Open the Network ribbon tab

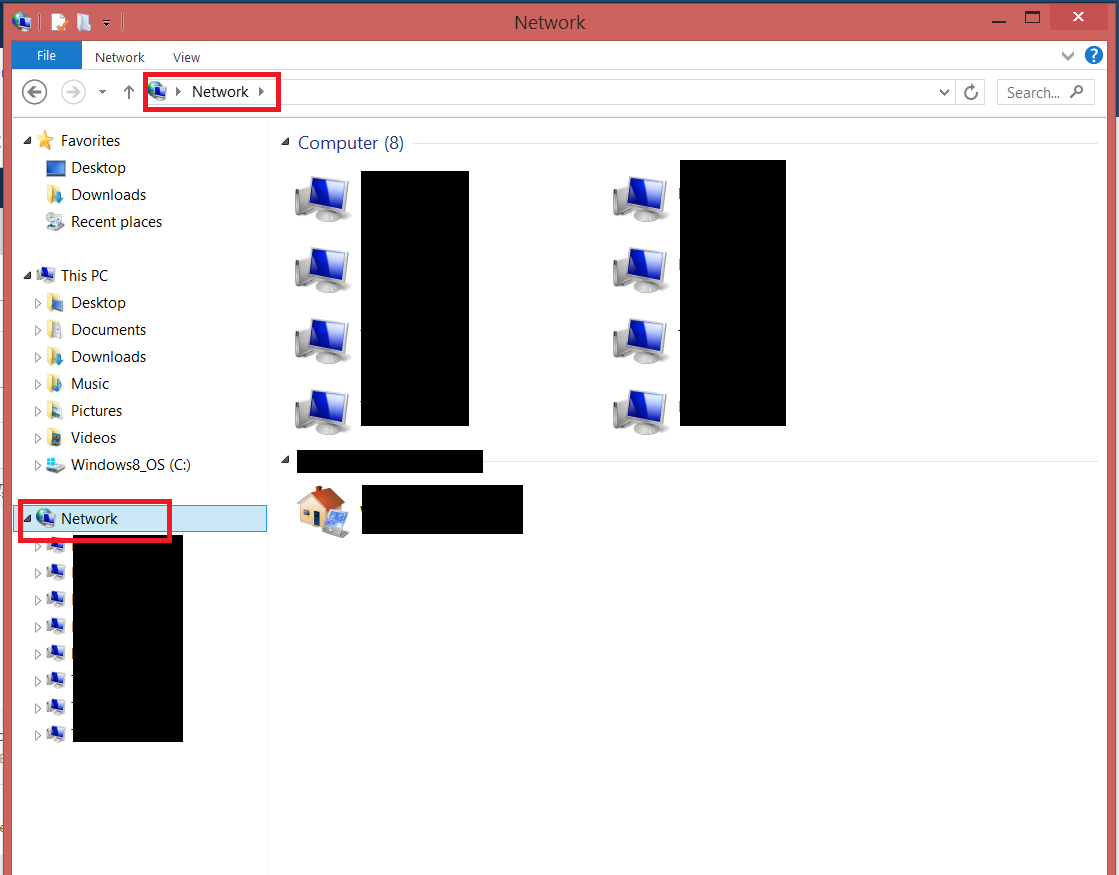point(120,57)
